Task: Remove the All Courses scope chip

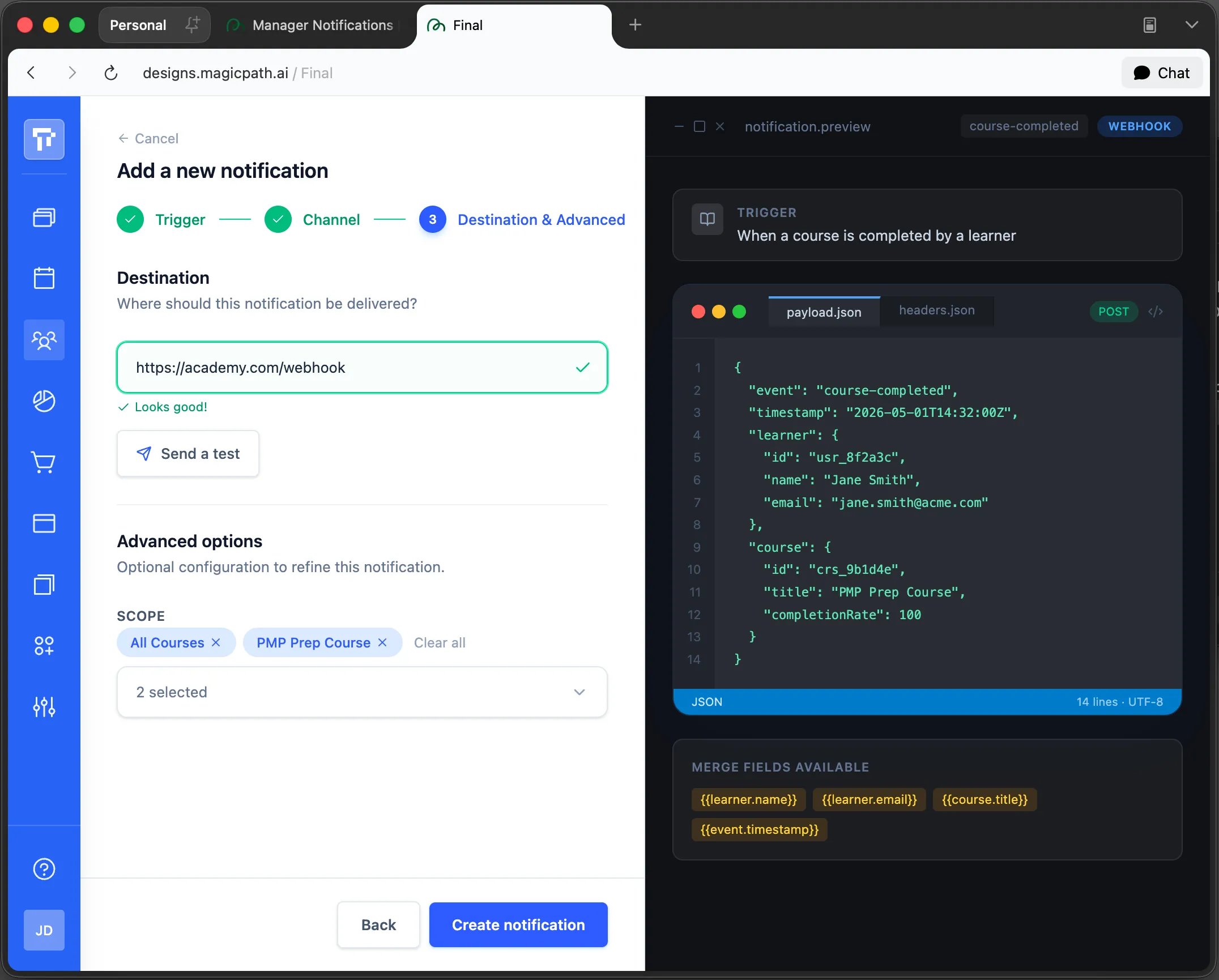Action: [216, 642]
